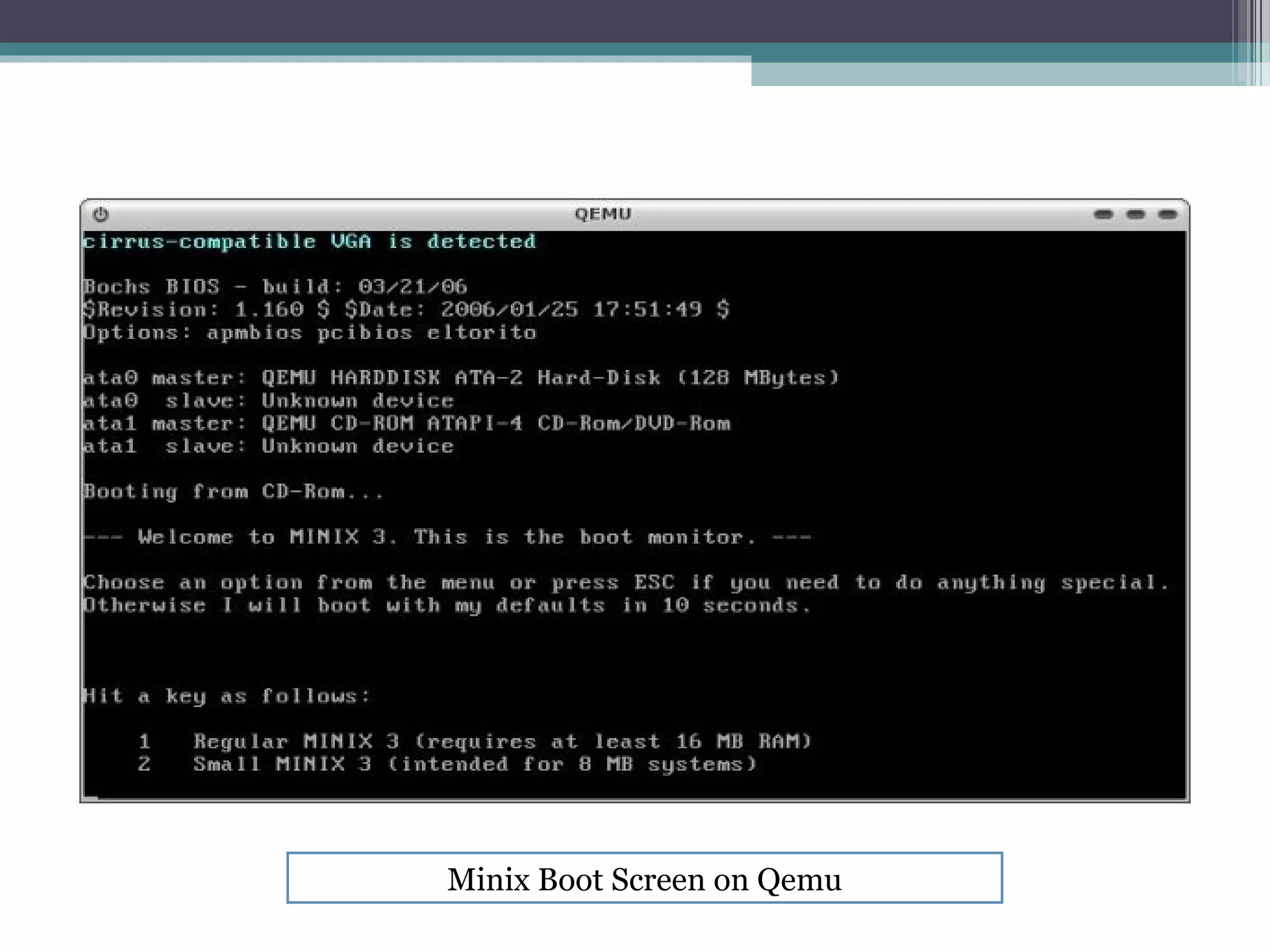
Task: Click the terminal cursor at bottom left
Action: pos(91,798)
